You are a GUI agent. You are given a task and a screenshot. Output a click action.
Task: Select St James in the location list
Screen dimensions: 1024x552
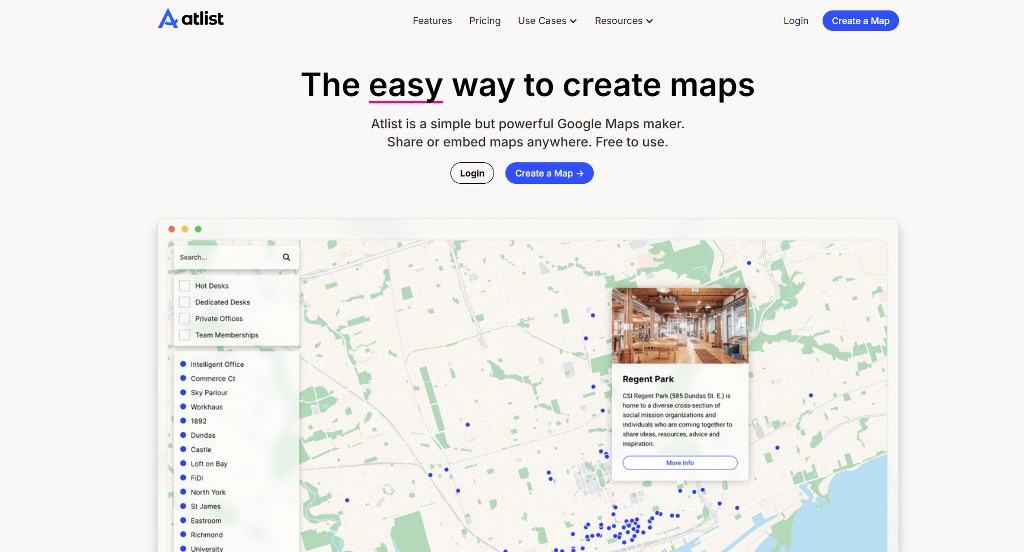[200, 506]
